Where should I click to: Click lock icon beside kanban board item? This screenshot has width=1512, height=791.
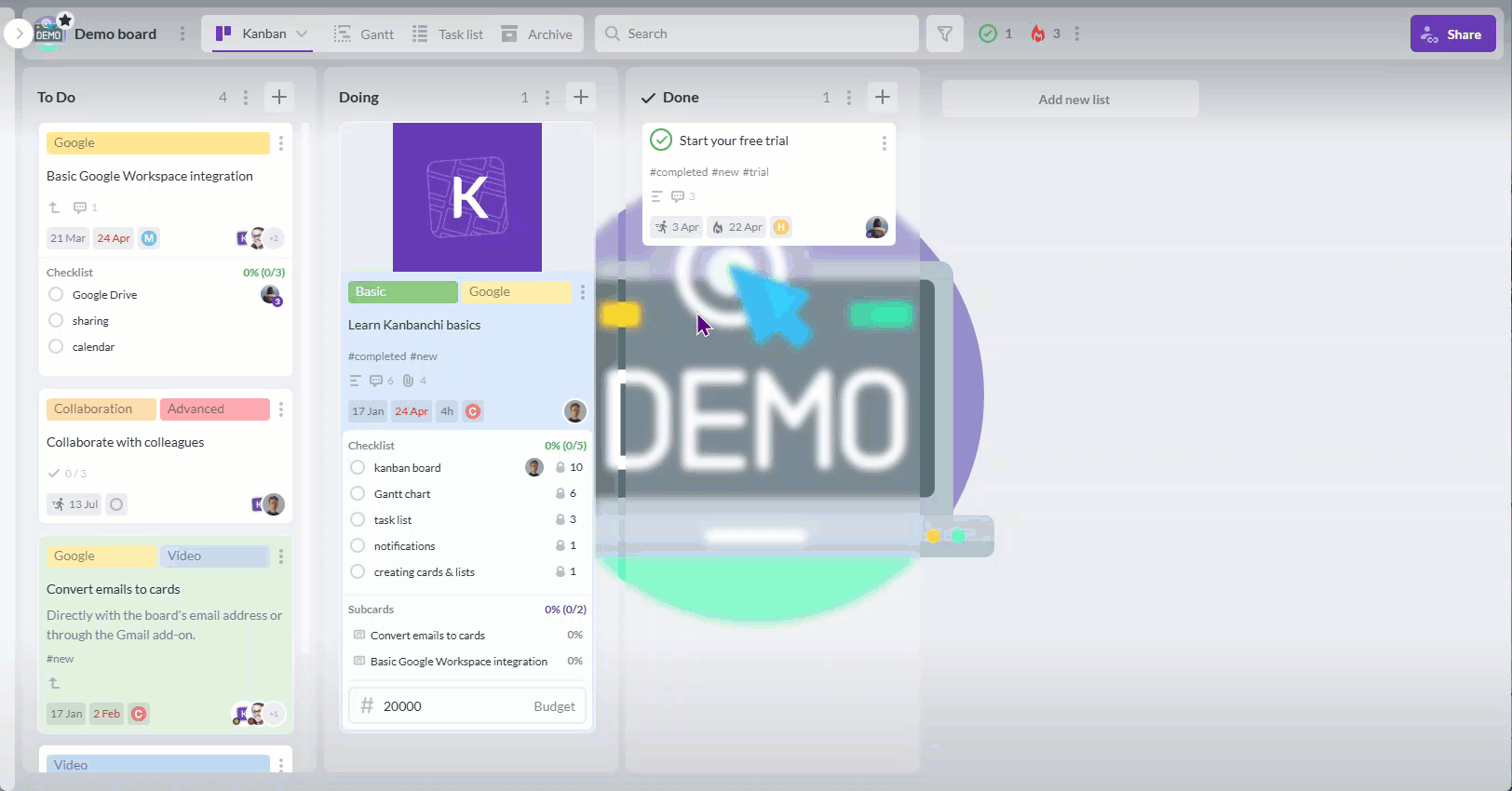click(560, 467)
